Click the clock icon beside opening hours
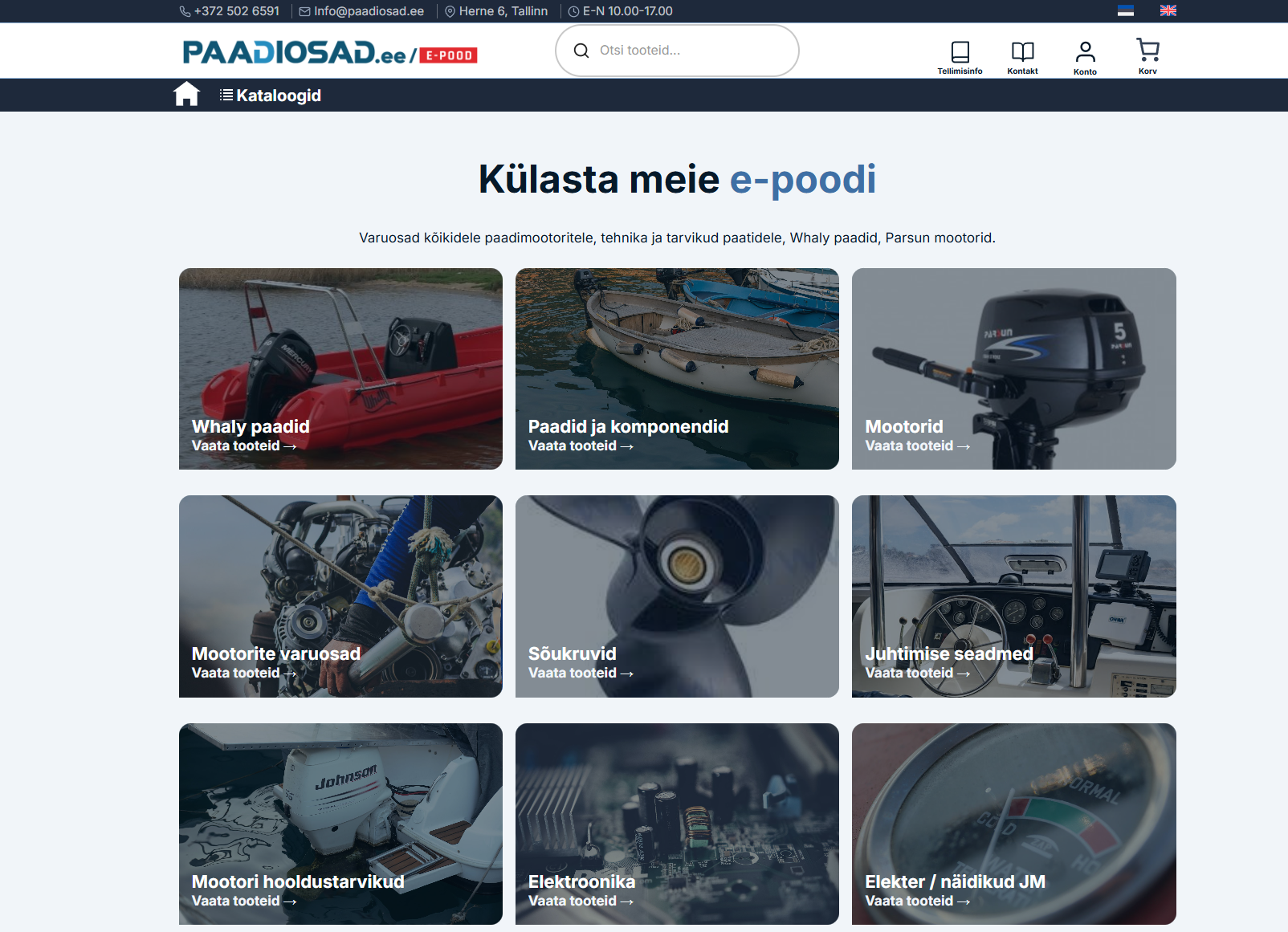 click(x=573, y=11)
